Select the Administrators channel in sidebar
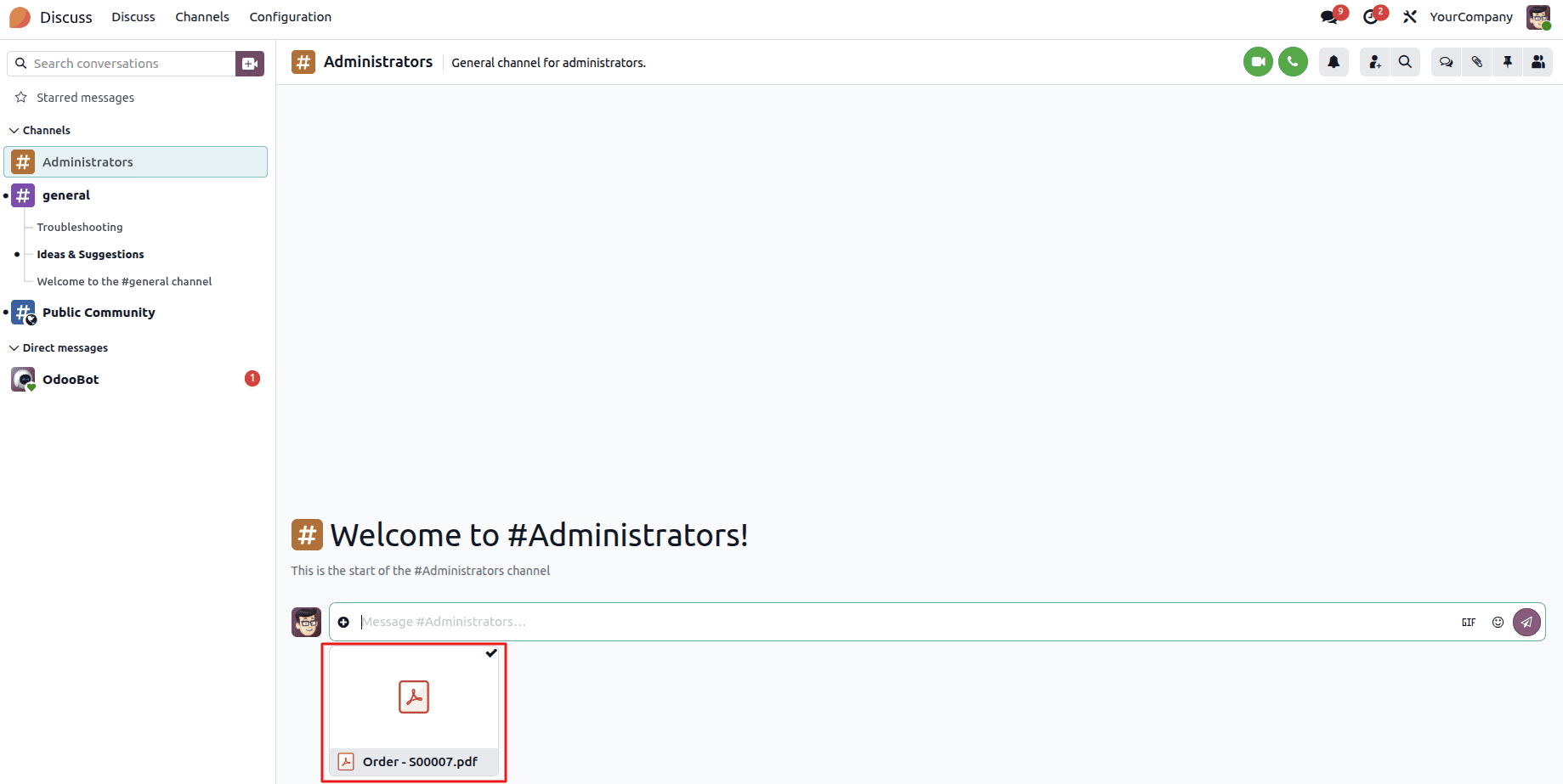This screenshot has width=1563, height=784. pyautogui.click(x=136, y=162)
